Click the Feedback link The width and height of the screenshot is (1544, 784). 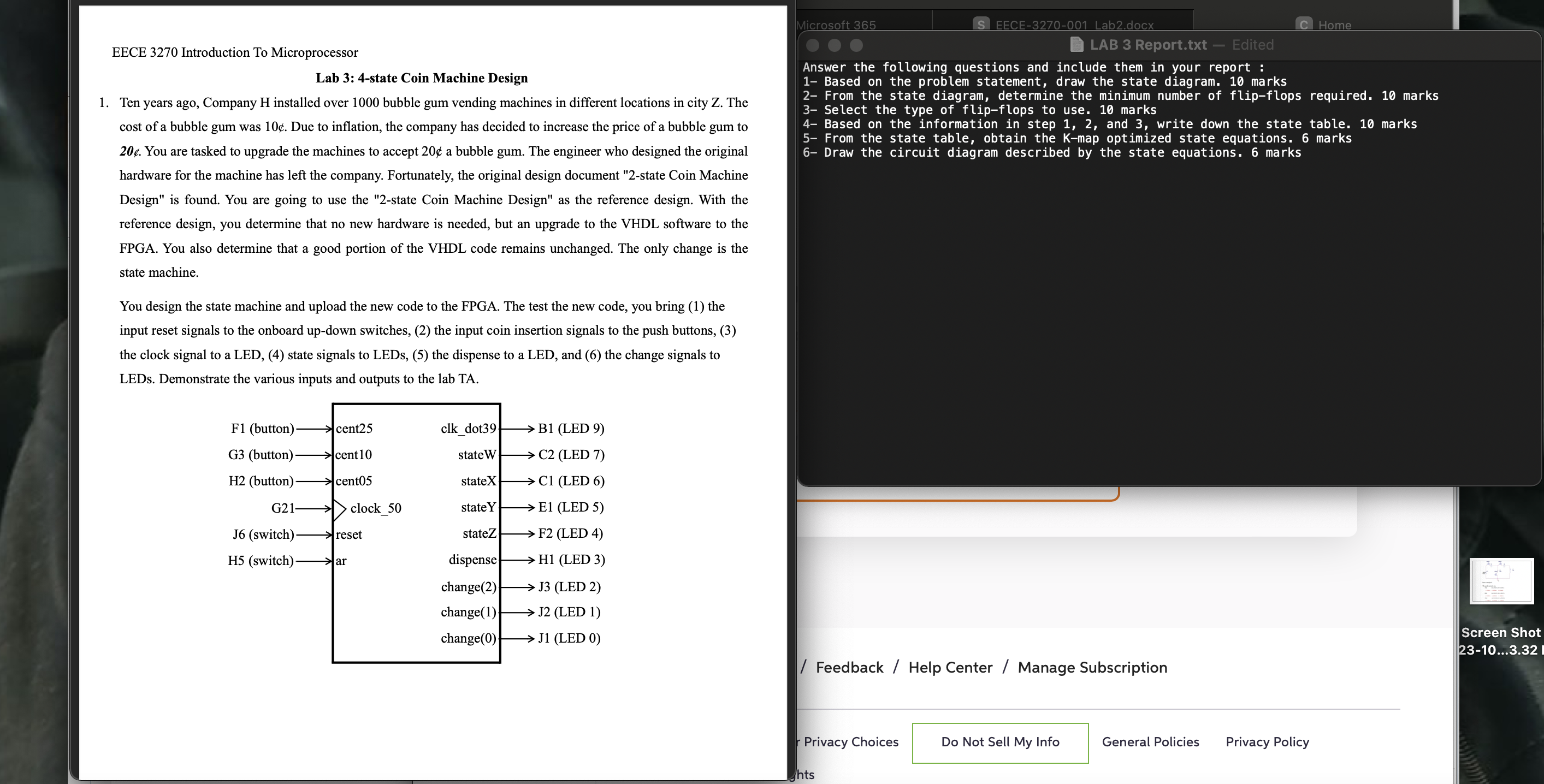click(849, 667)
